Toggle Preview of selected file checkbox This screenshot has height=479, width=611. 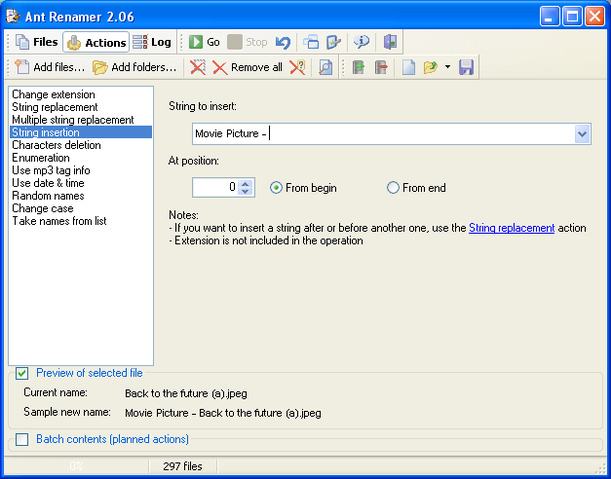click(x=22, y=373)
